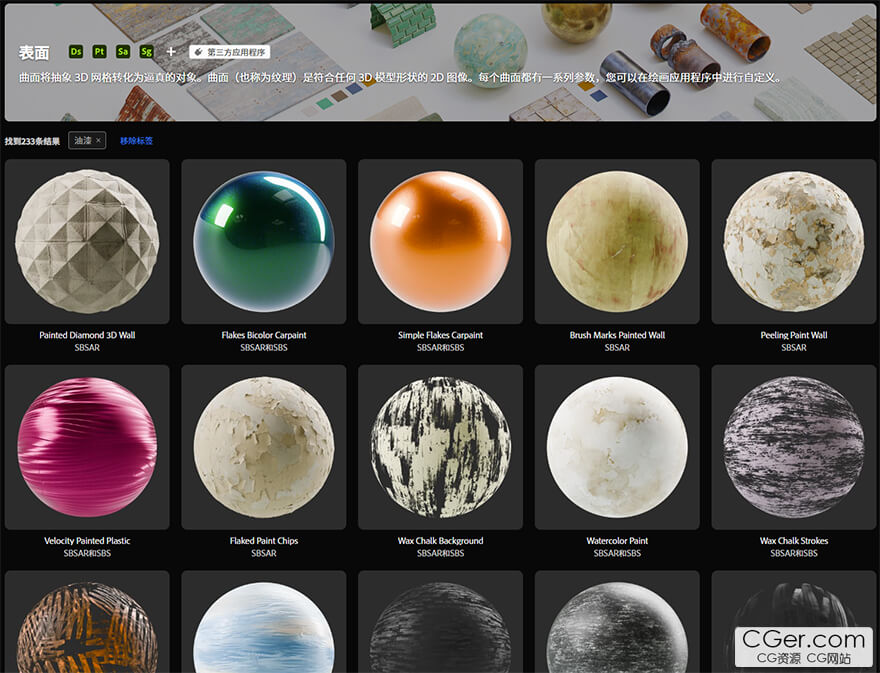Open the Brush Marks Painted Wall thumbnail

617,241
